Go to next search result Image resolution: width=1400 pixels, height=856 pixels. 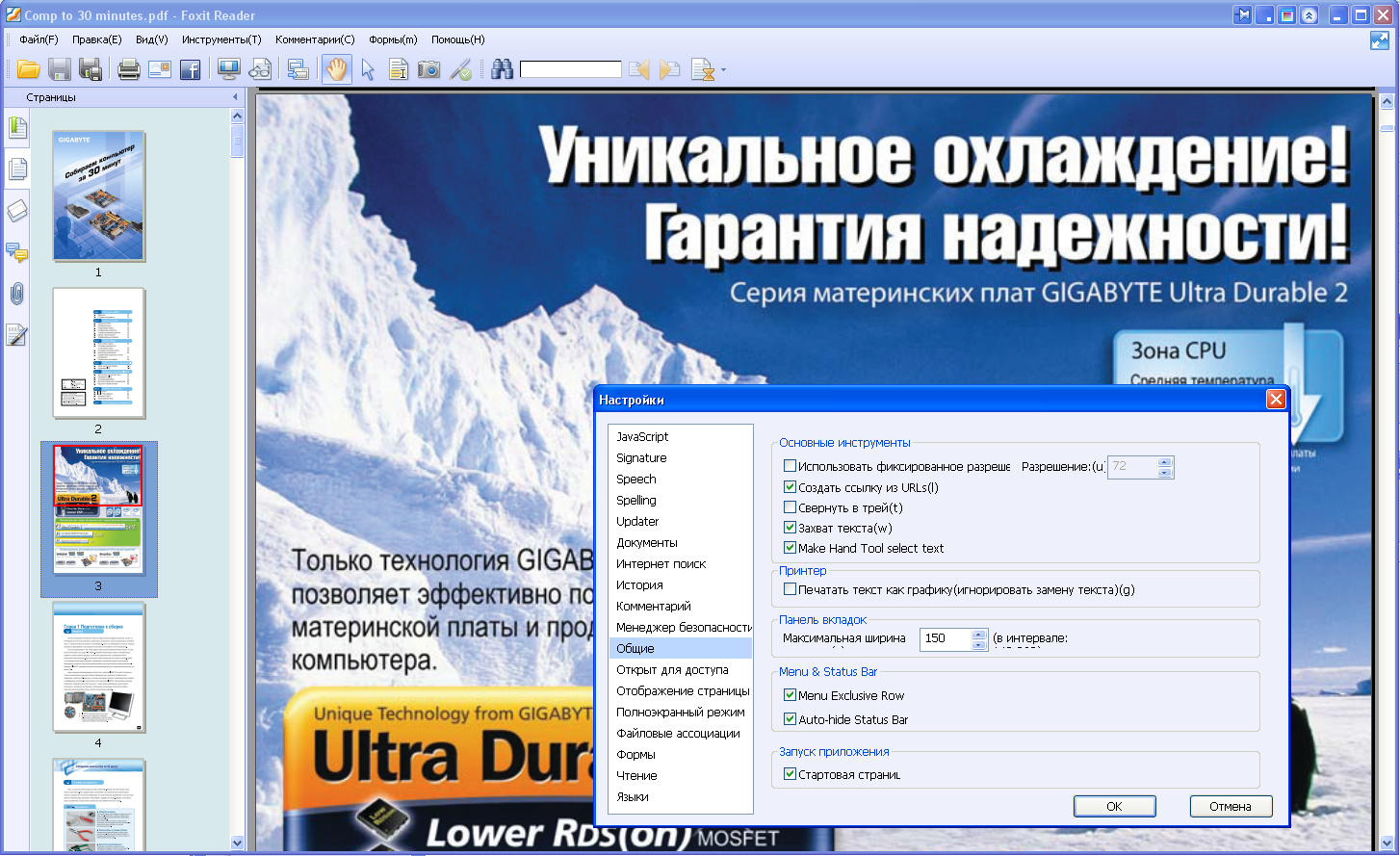pos(669,69)
